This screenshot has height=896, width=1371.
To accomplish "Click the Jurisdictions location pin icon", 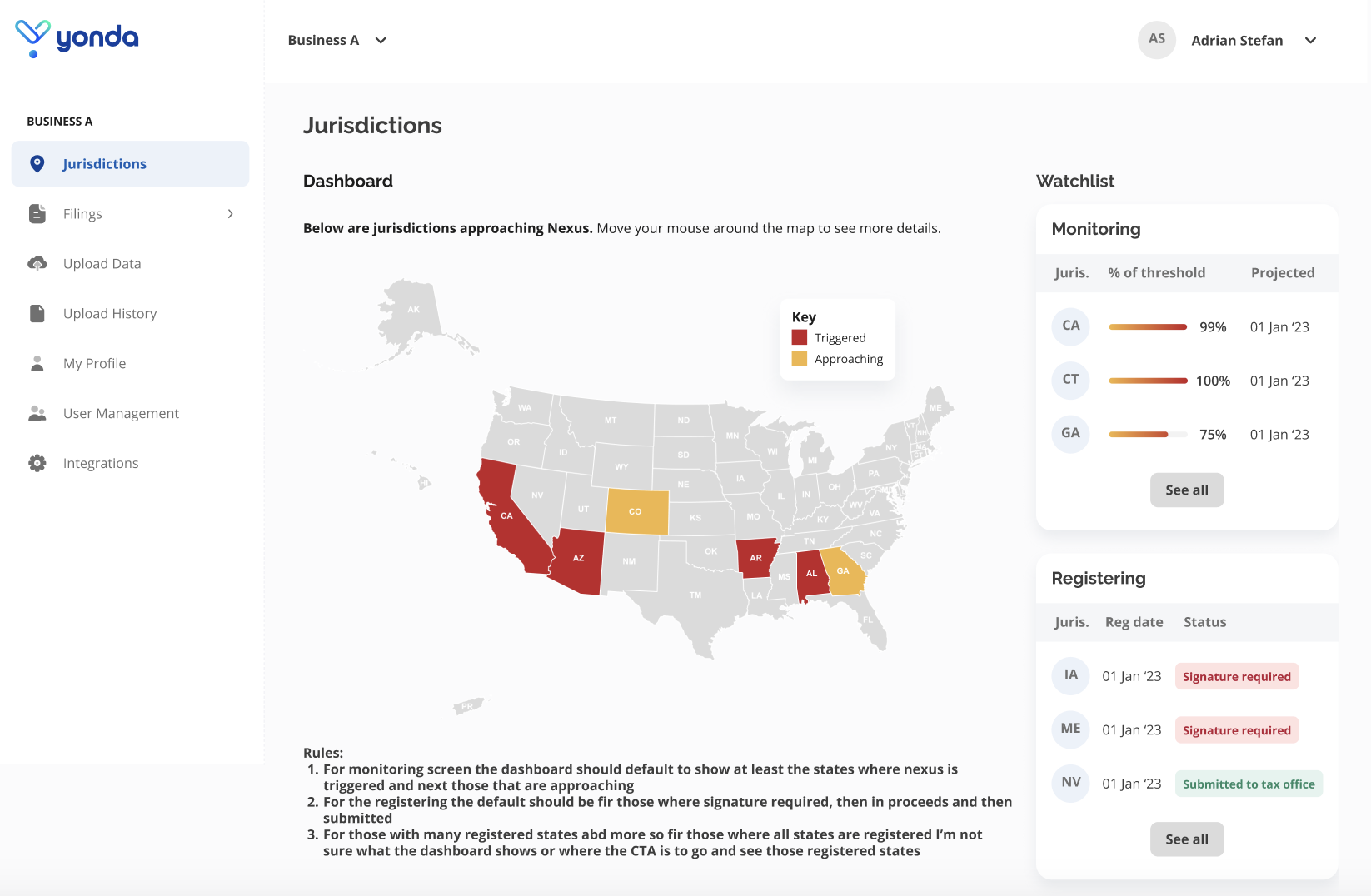I will point(37,164).
